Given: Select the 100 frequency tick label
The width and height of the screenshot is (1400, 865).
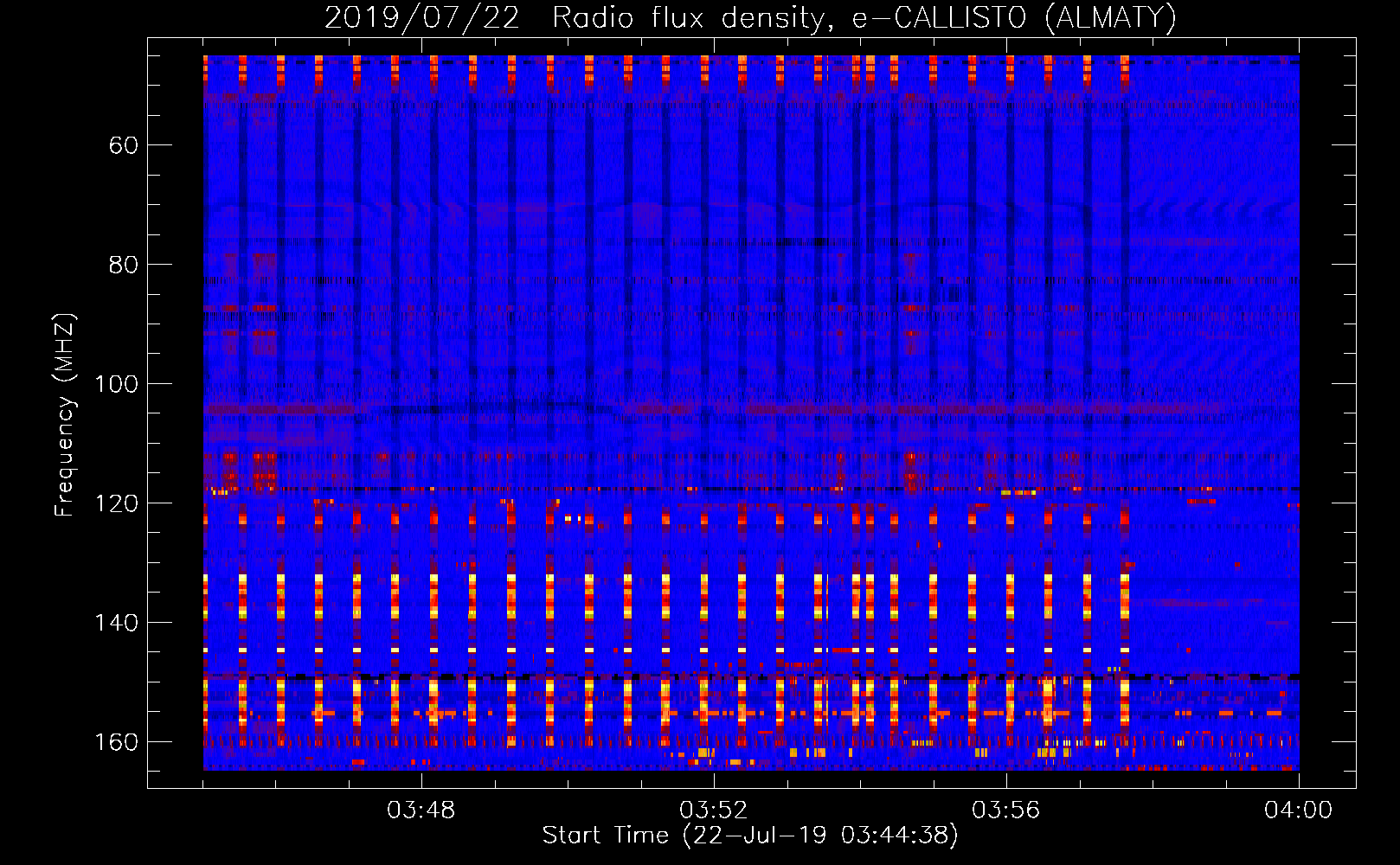Looking at the screenshot, I should coord(116,383).
